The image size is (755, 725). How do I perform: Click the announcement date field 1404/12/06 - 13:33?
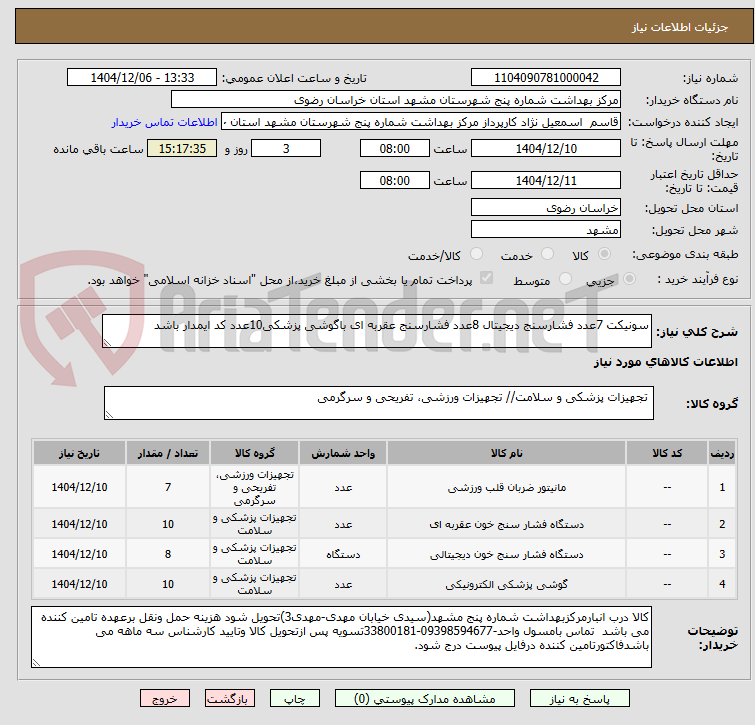tap(142, 78)
